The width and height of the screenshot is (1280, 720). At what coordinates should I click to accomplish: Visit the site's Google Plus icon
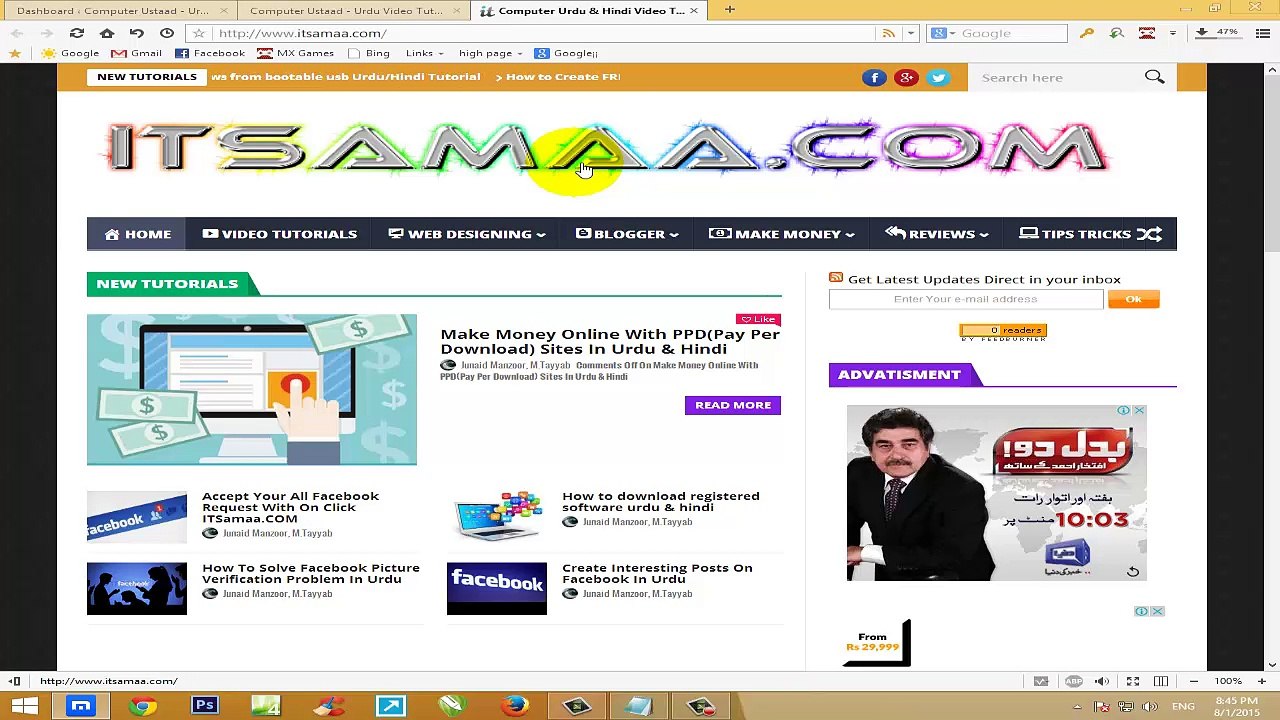click(x=906, y=77)
